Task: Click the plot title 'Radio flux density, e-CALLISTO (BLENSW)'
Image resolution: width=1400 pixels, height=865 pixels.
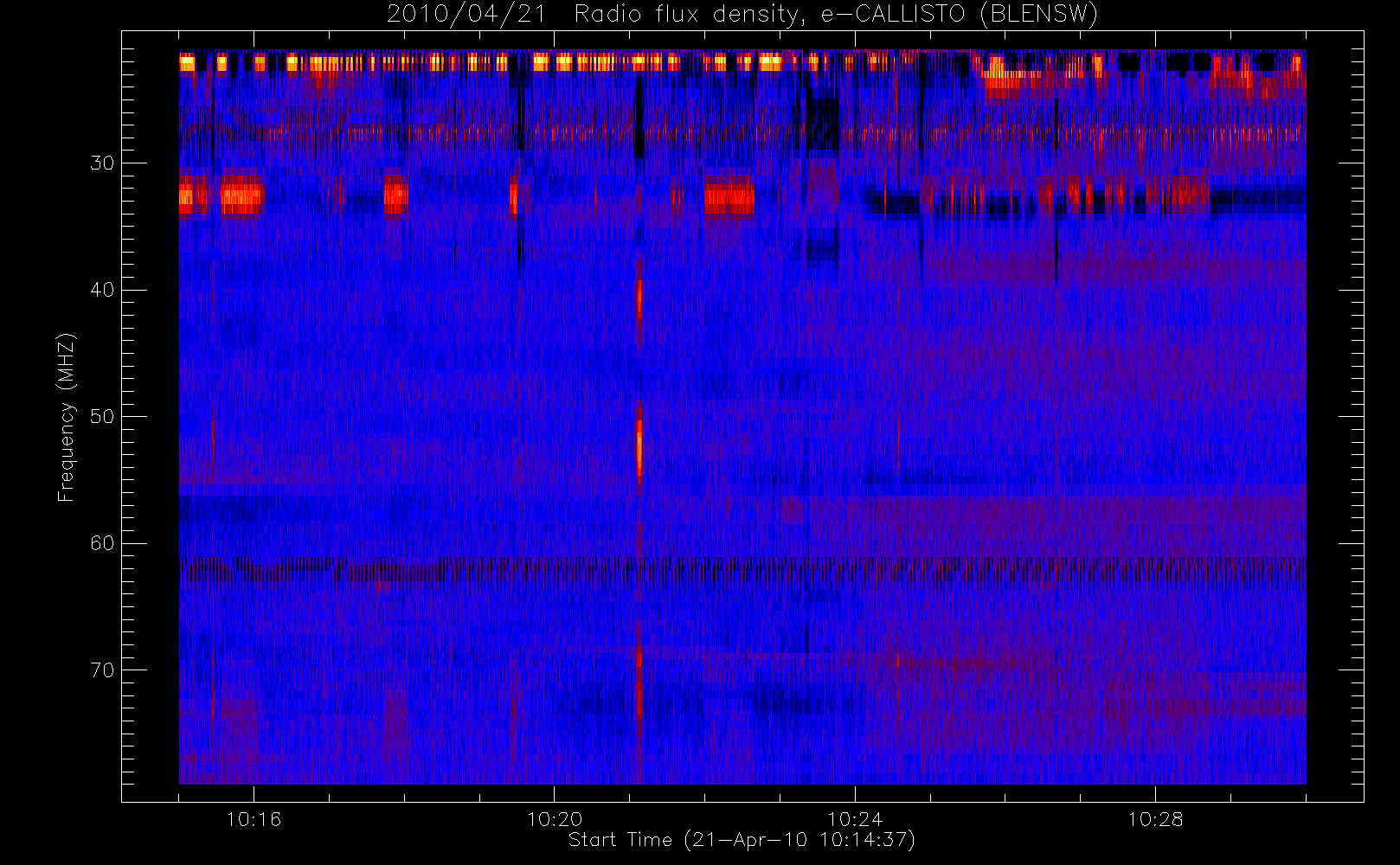Action: click(x=836, y=15)
